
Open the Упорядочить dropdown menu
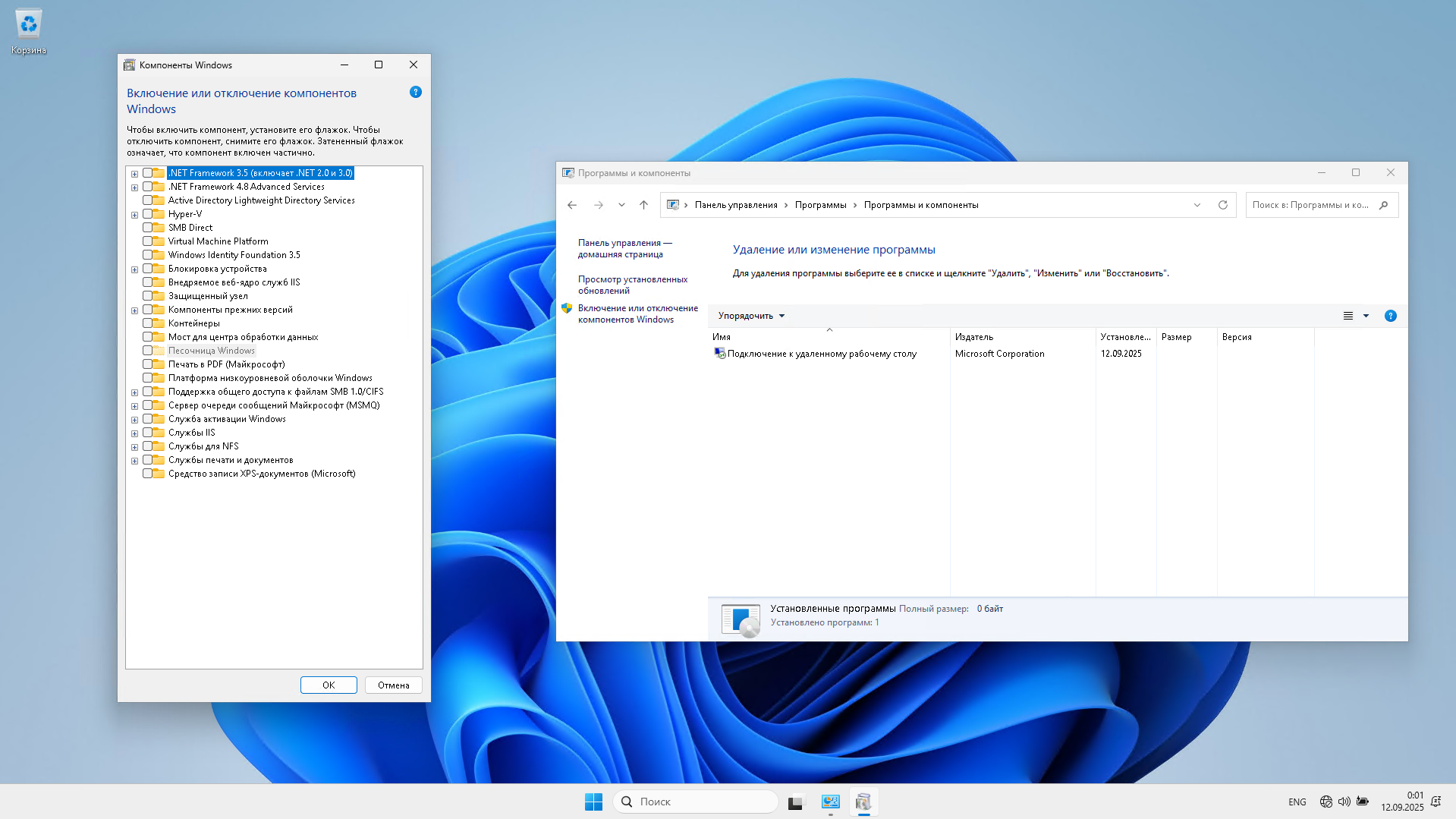tap(751, 316)
